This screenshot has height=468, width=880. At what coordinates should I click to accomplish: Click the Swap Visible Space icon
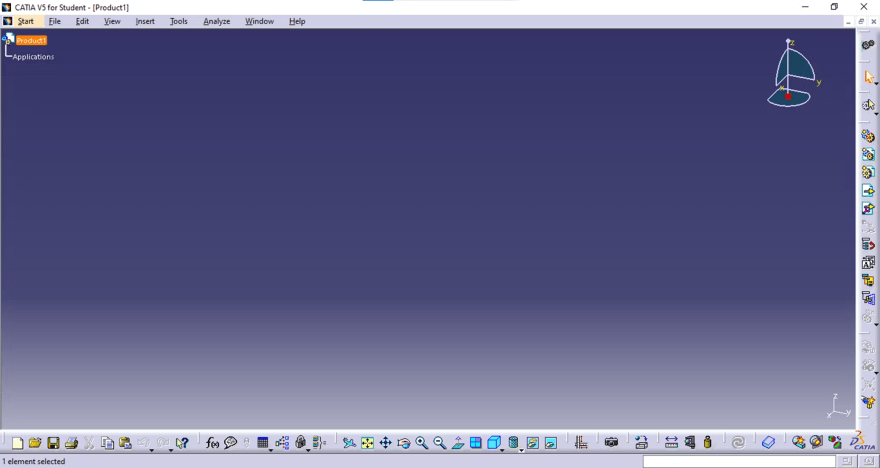[x=551, y=443]
